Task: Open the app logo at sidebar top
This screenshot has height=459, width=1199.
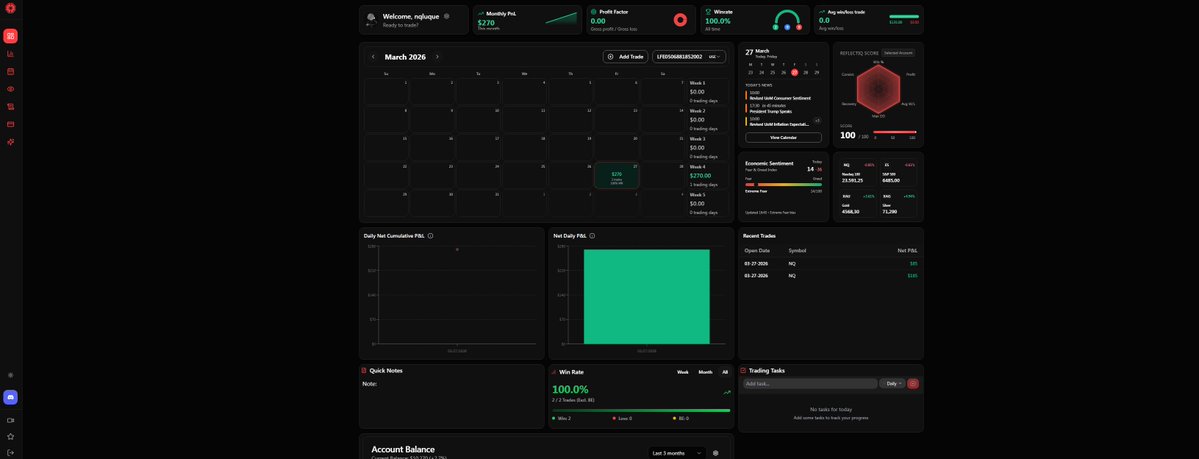Action: [x=11, y=8]
